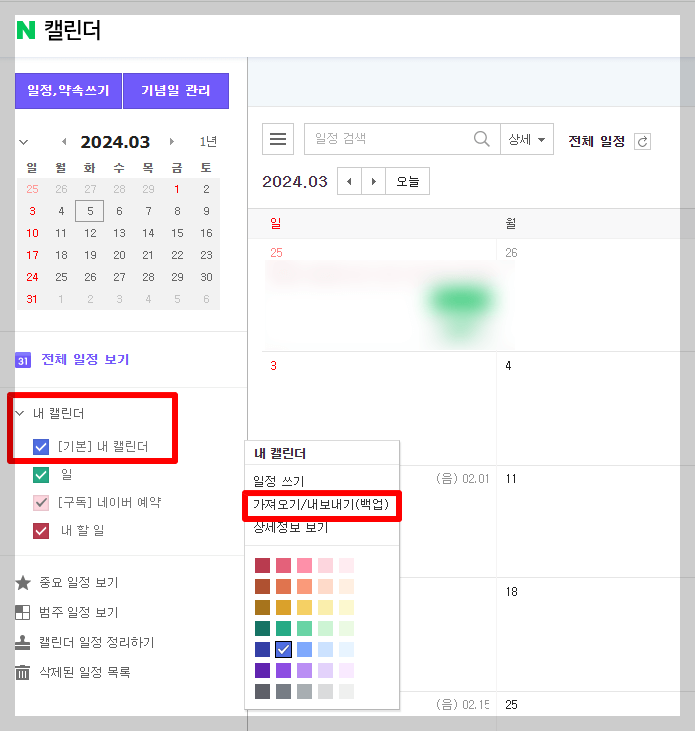Viewport: 695px width, 731px height.
Task: Click day 18 cell in main calendar
Action: point(595,635)
